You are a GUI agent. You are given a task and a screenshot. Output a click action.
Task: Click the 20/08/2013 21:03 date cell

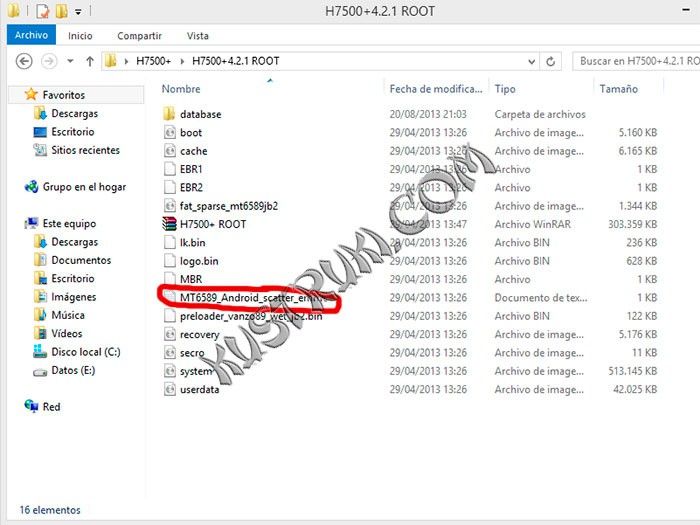pyautogui.click(x=428, y=114)
